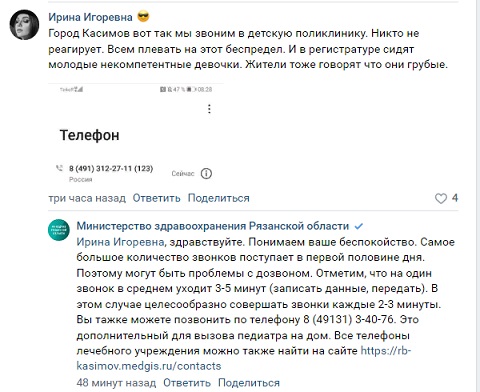Share the Ministry's comment from 48 минут назад
Screen dimensions: 480x392
[249, 383]
